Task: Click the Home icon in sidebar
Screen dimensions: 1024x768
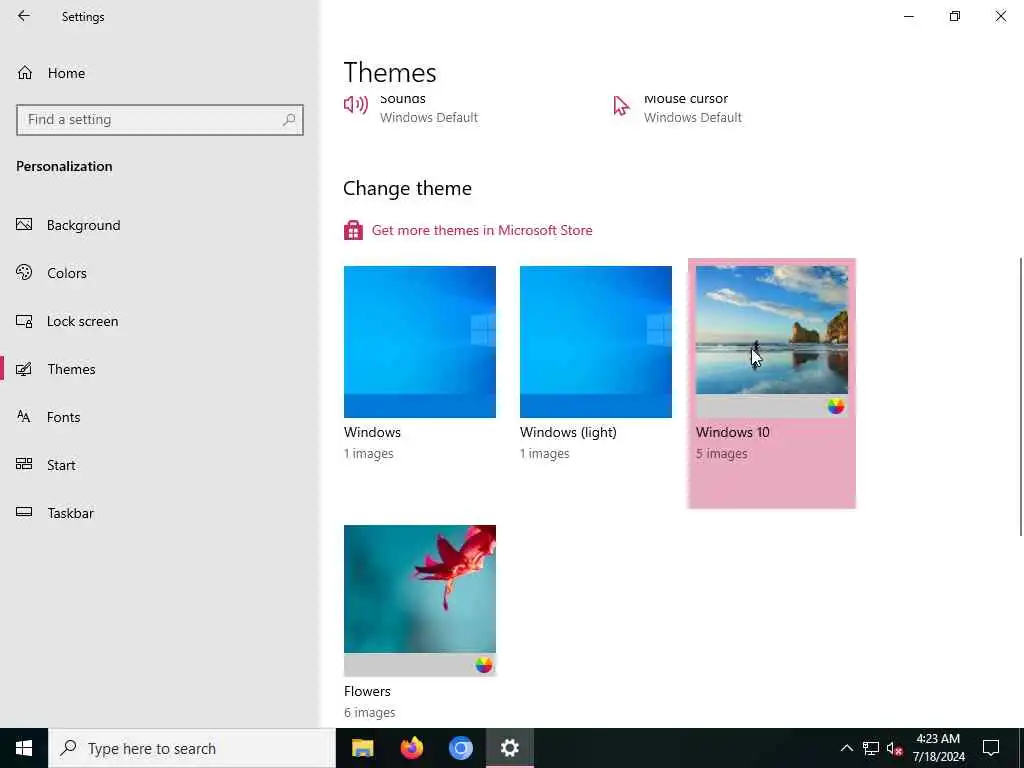Action: pos(25,73)
